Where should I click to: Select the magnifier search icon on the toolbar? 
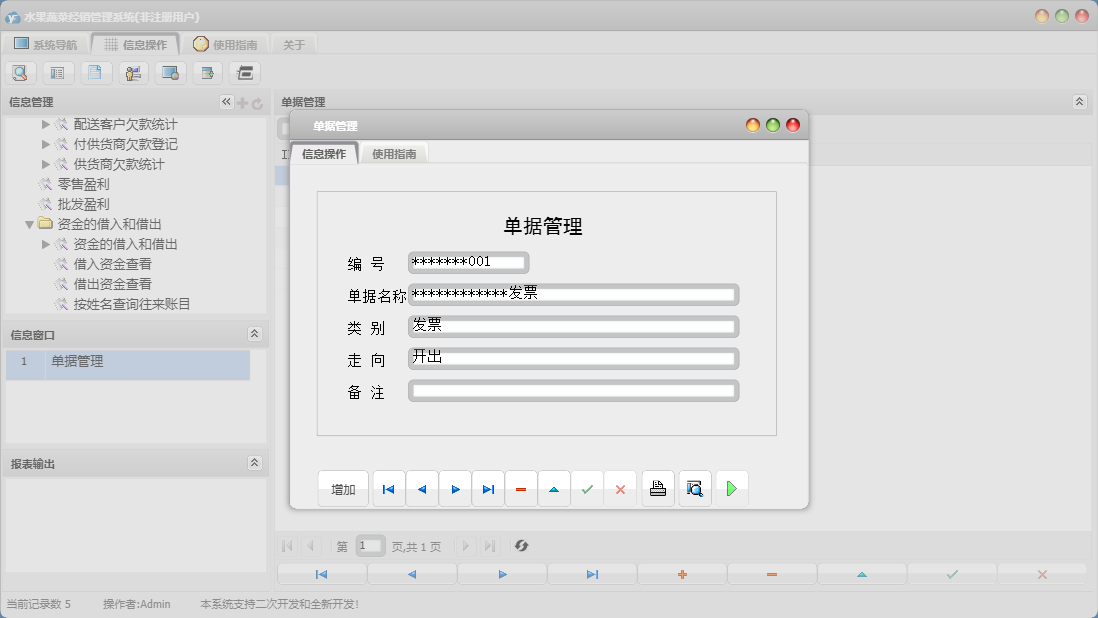20,72
